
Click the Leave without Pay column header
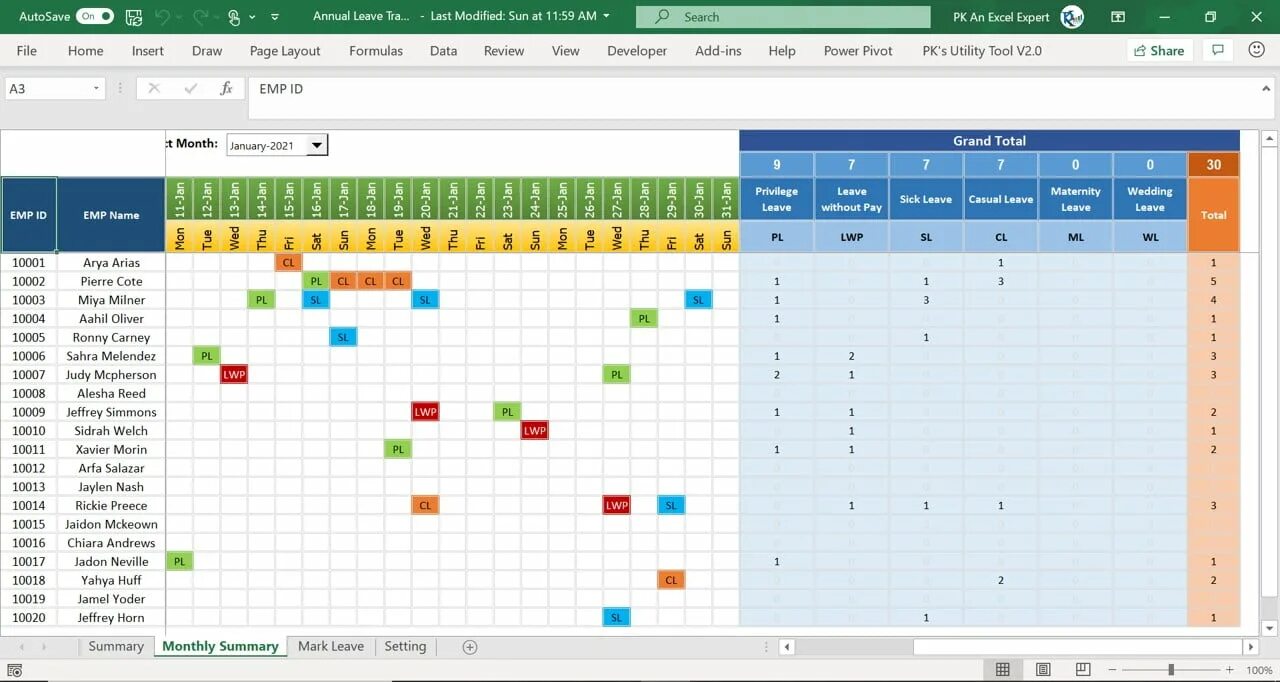coord(851,199)
